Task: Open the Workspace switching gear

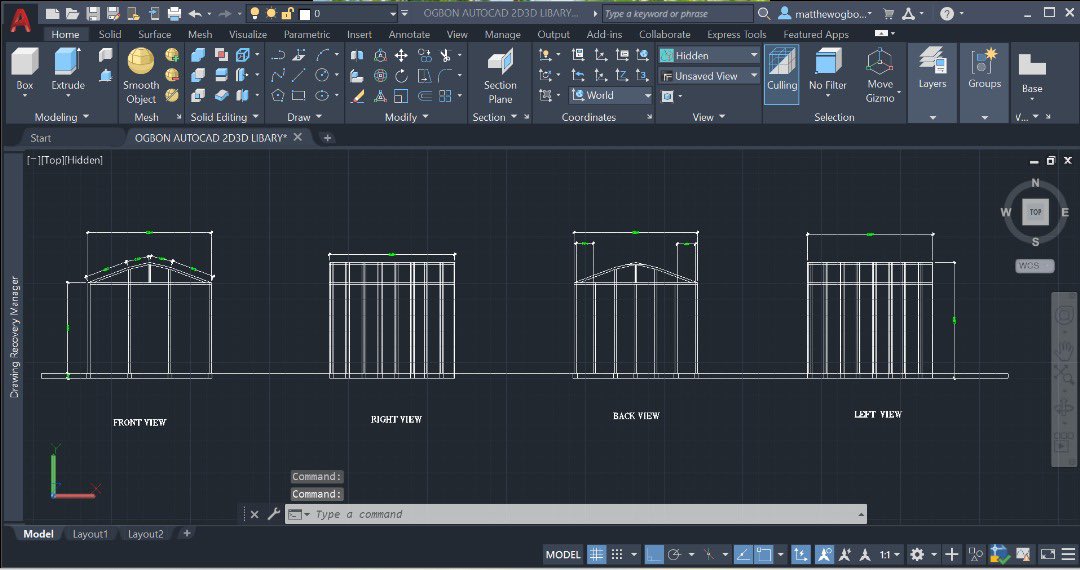Action: [x=917, y=554]
